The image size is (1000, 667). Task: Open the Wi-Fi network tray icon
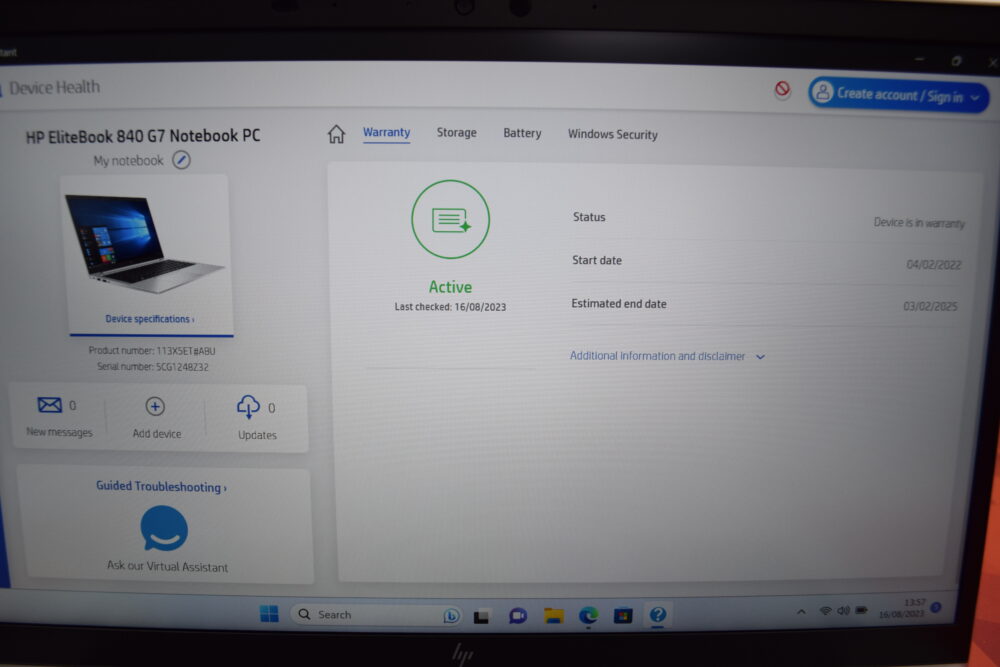click(825, 611)
